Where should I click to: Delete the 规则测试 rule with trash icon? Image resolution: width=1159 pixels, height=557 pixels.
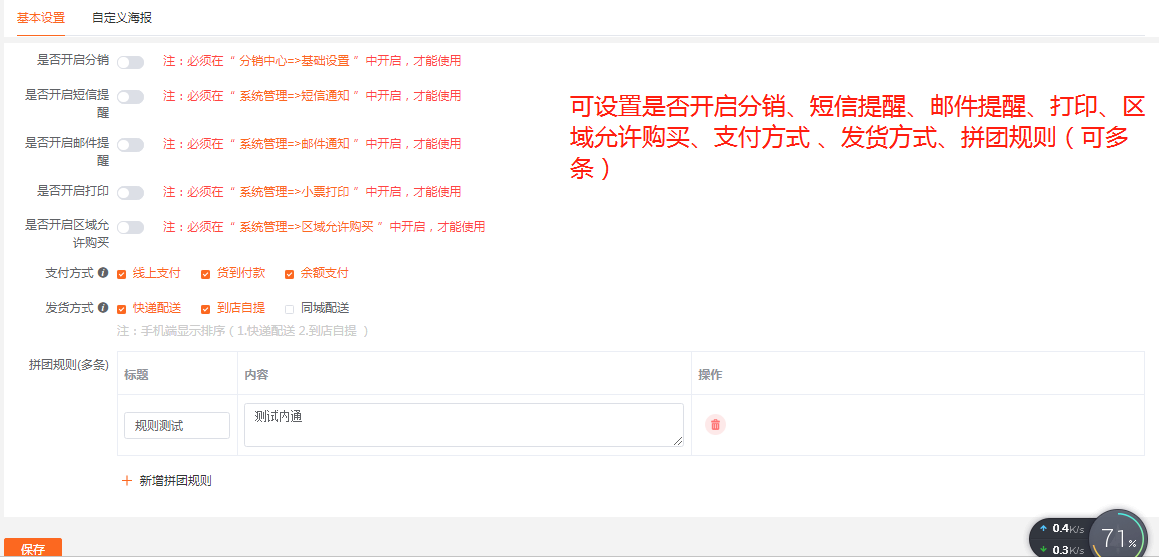(x=715, y=425)
